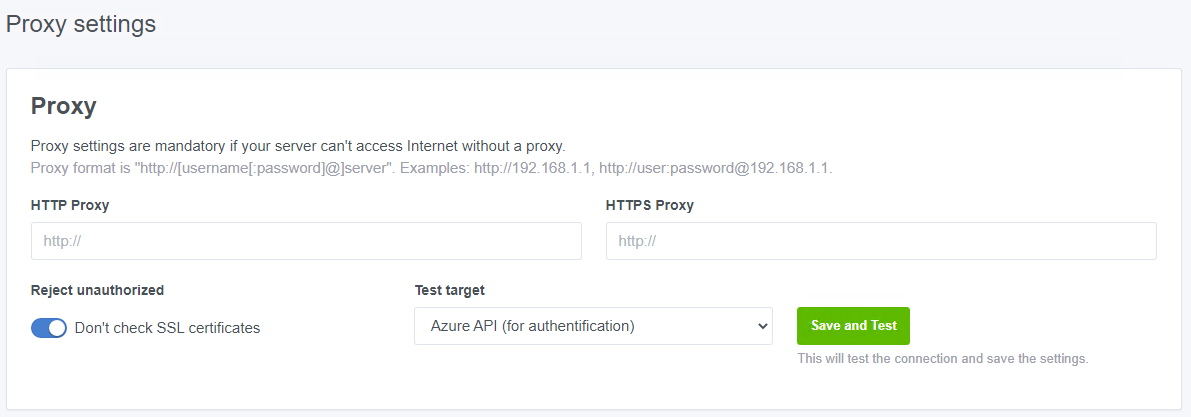Focus the HTTPS Proxy input field

pyautogui.click(x=881, y=241)
